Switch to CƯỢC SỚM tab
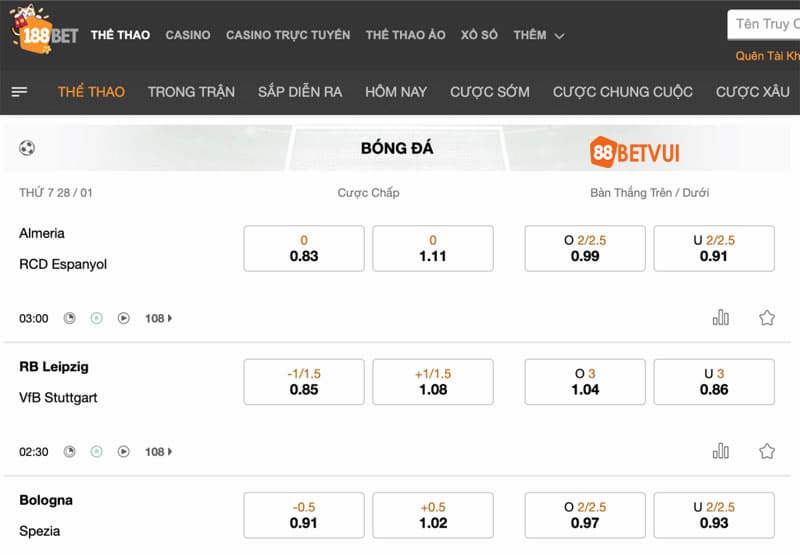Viewport: 800px width, 555px height. tap(490, 92)
